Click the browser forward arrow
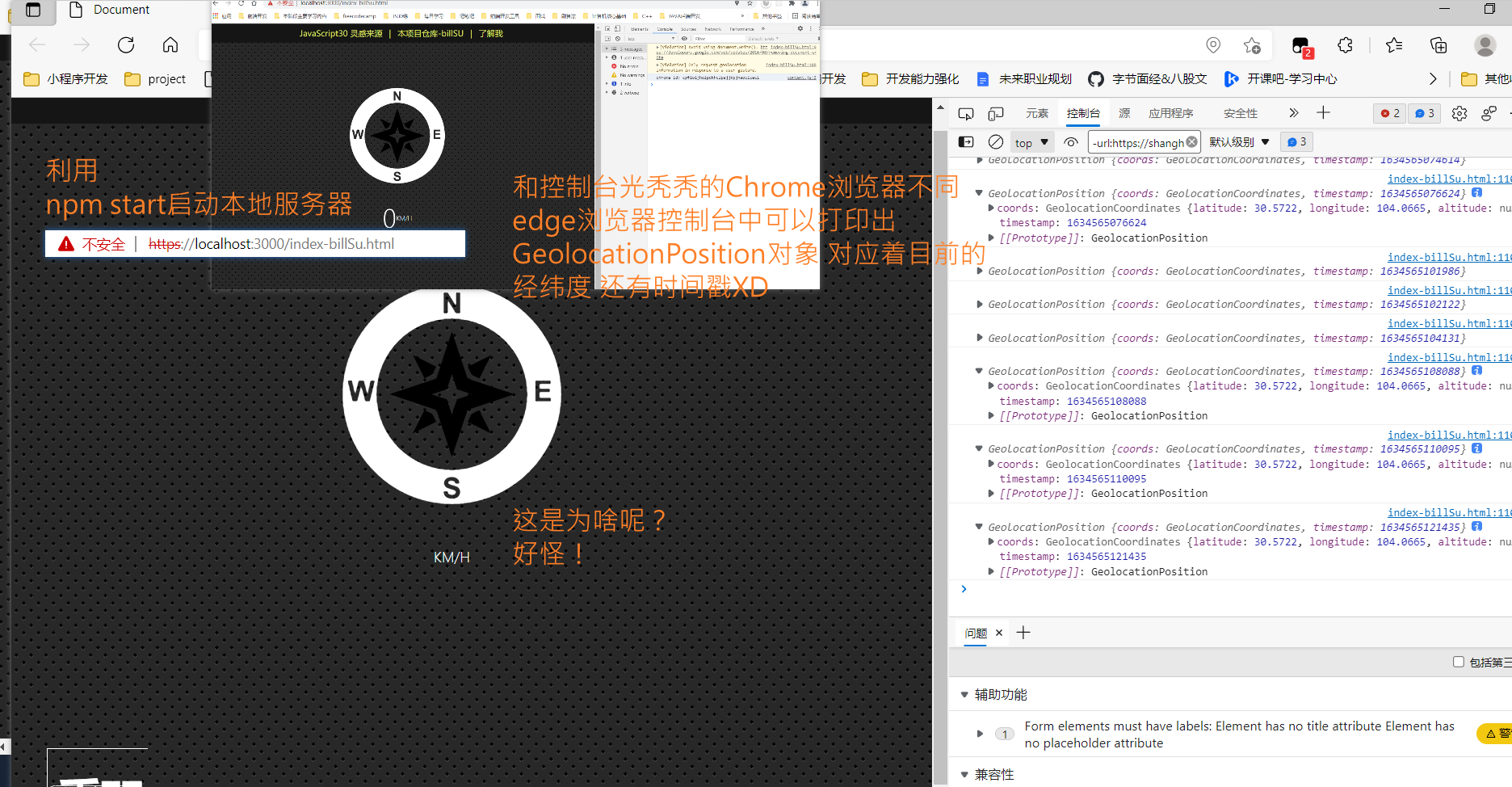Viewport: 1512px width, 787px height. (82, 45)
